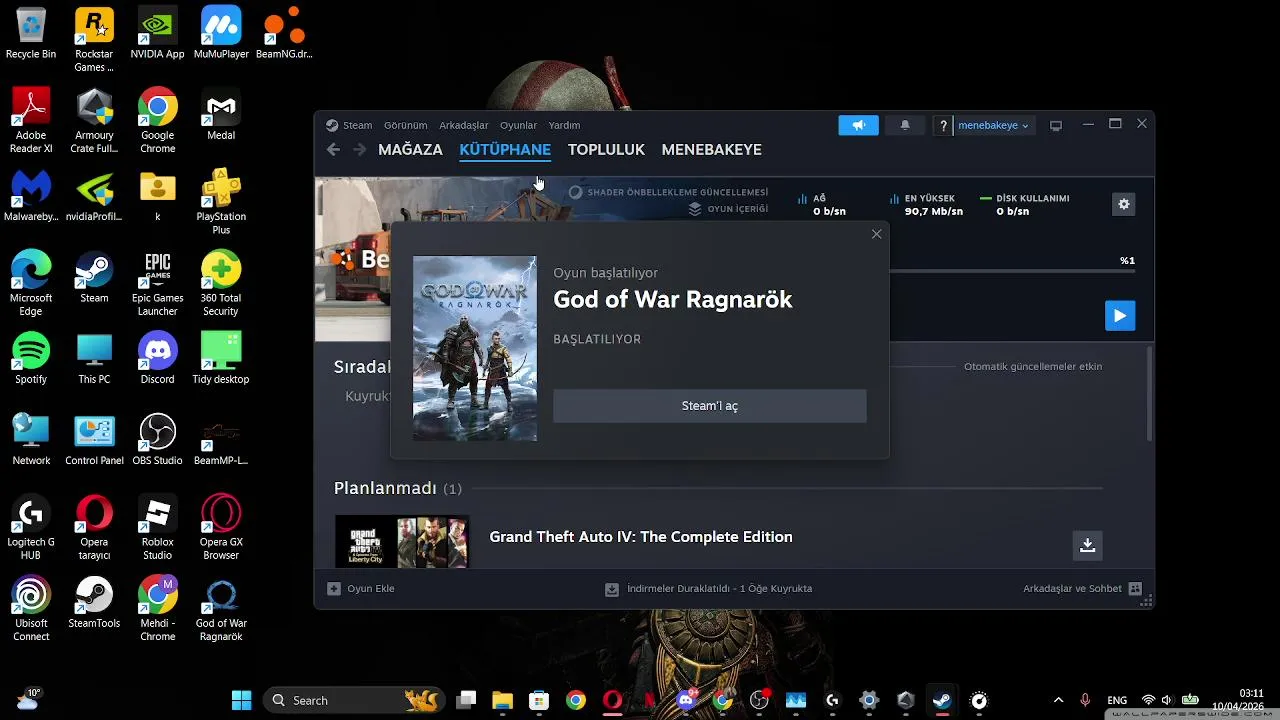
Task: Open the Yardım menu
Action: click(x=564, y=125)
